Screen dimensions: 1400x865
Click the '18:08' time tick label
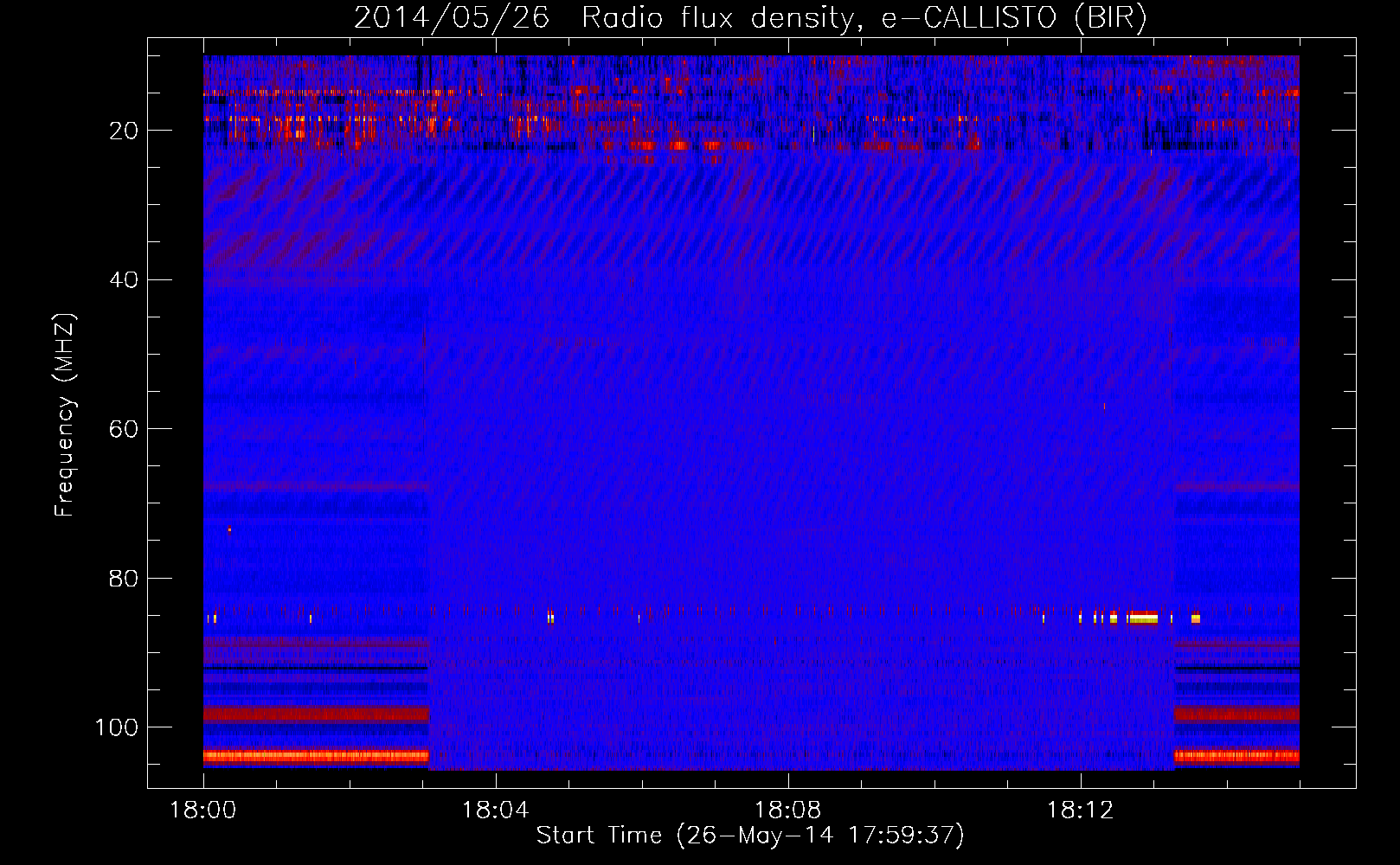click(787, 811)
